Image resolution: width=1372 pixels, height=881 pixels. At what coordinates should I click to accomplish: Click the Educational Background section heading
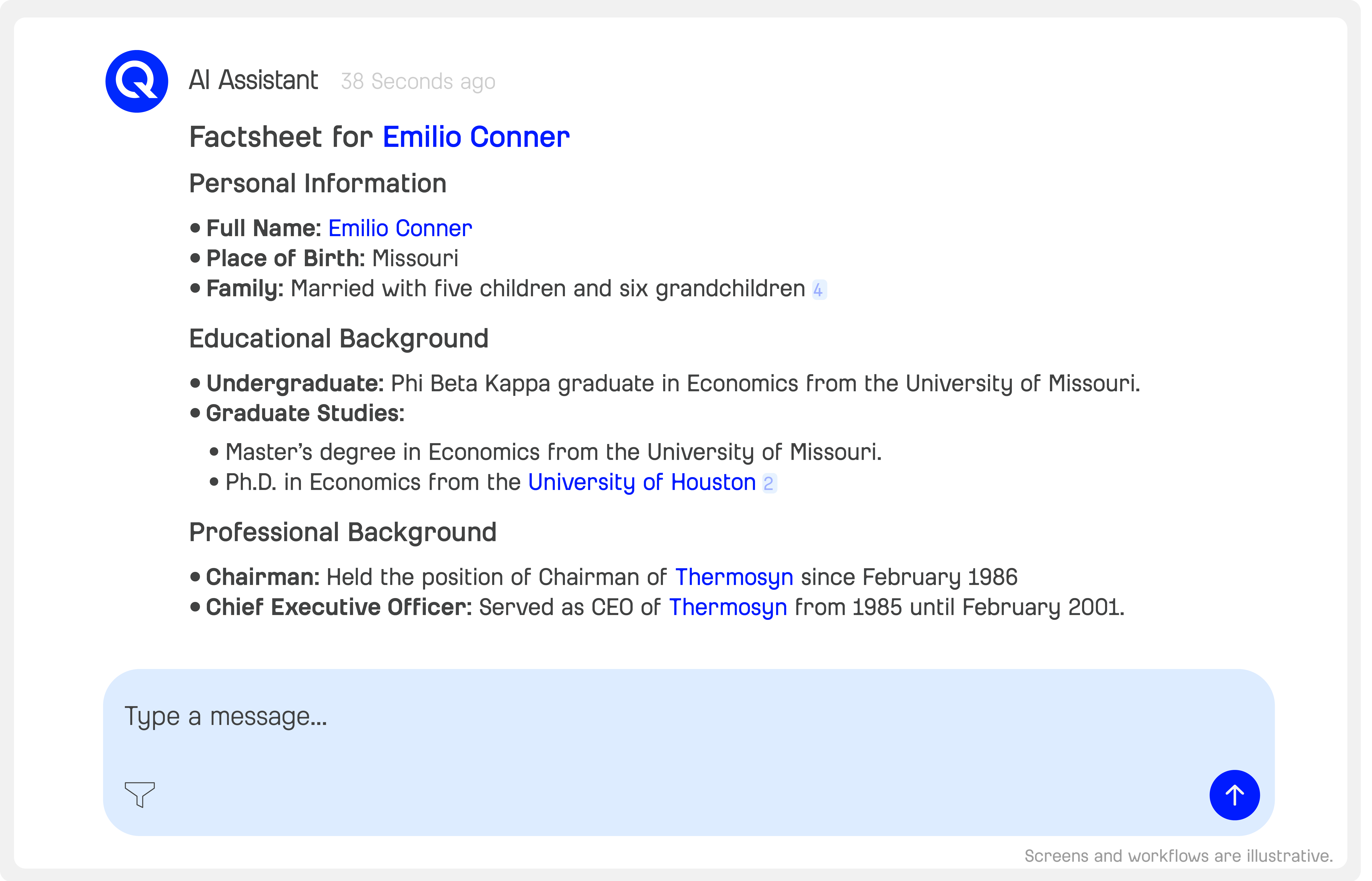click(x=339, y=339)
